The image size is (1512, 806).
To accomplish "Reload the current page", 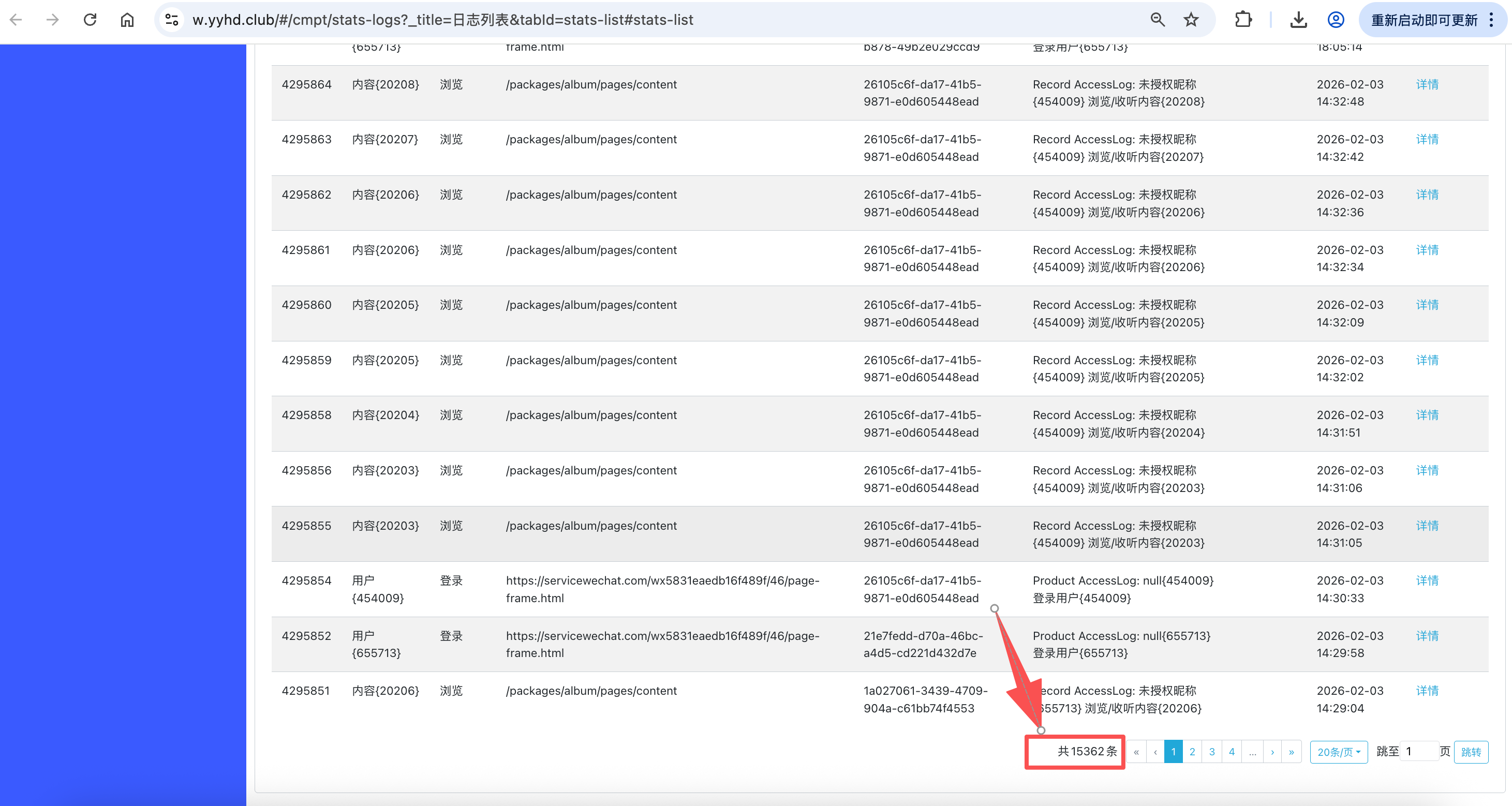I will tap(90, 20).
